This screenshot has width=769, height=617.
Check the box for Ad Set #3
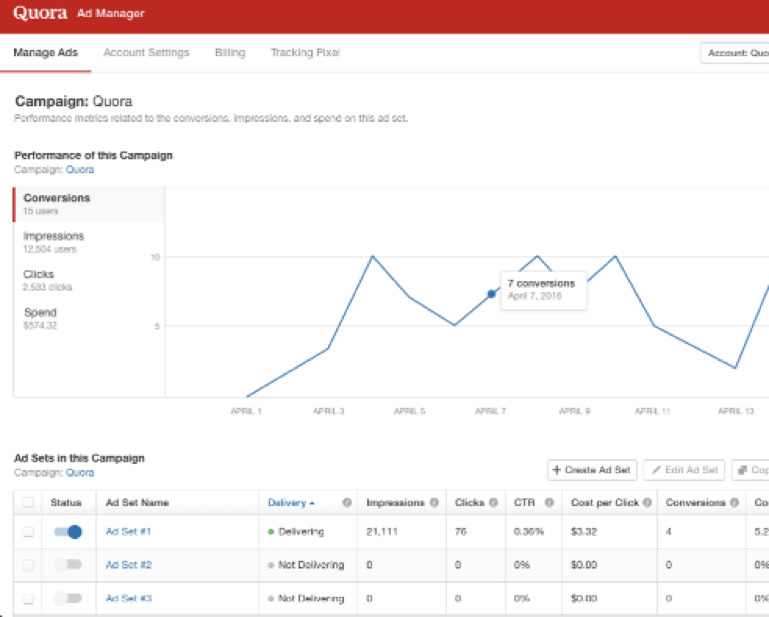28,598
